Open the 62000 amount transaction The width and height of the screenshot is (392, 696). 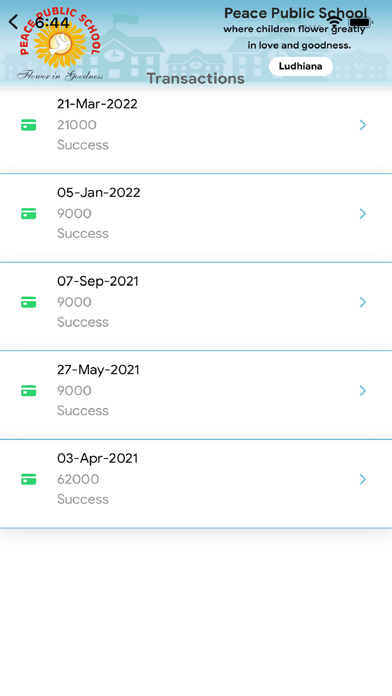[196, 483]
